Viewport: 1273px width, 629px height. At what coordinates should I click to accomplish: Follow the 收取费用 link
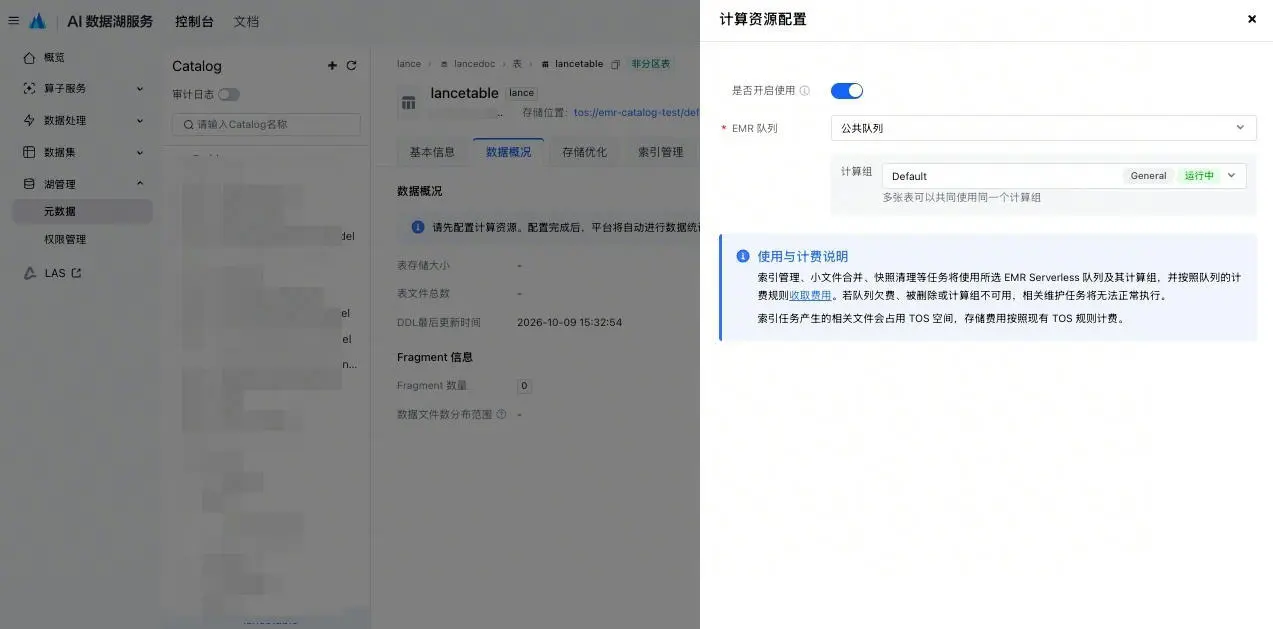click(x=810, y=295)
